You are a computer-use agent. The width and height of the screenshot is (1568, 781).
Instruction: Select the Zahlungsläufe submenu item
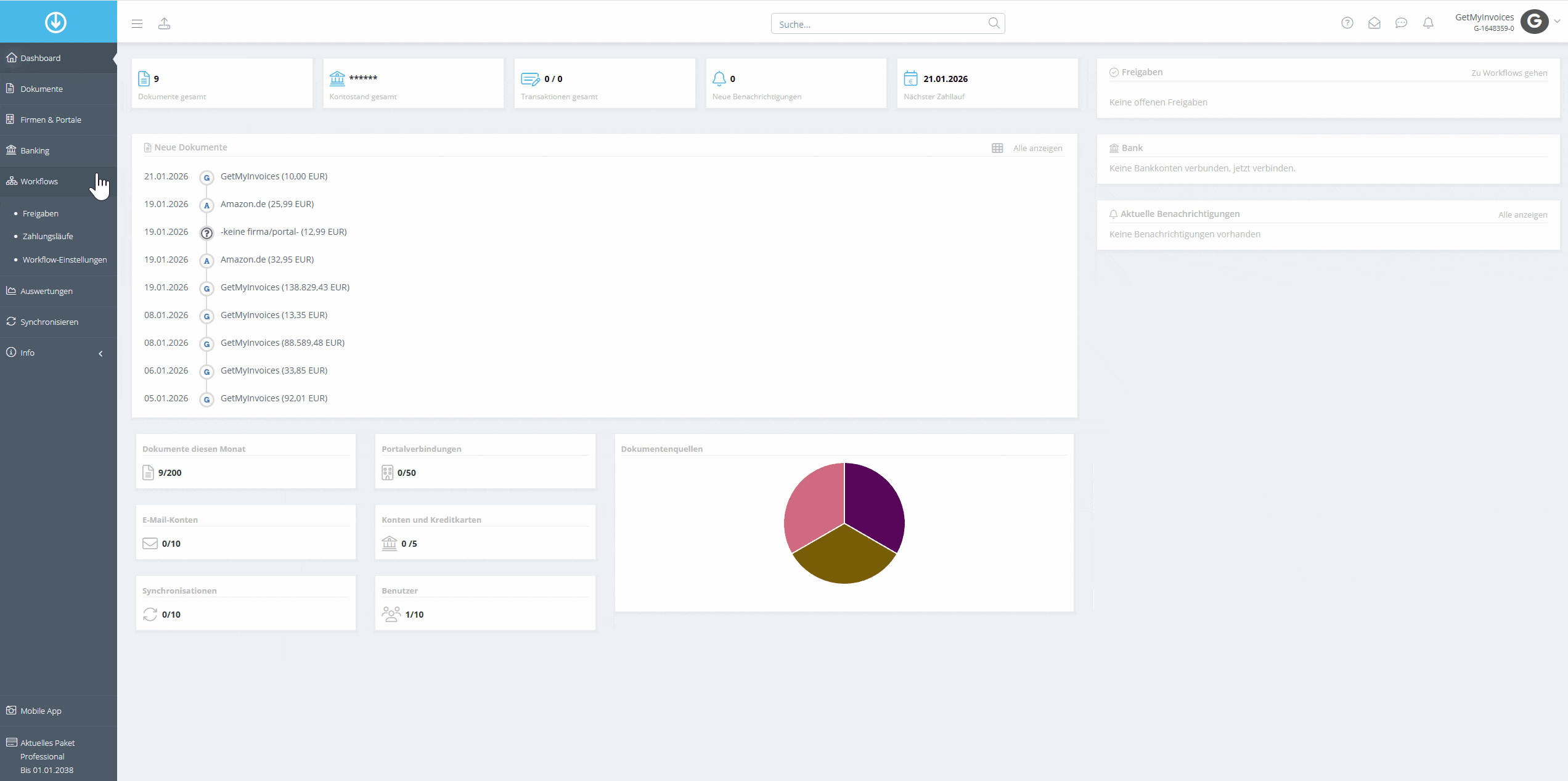pos(47,236)
